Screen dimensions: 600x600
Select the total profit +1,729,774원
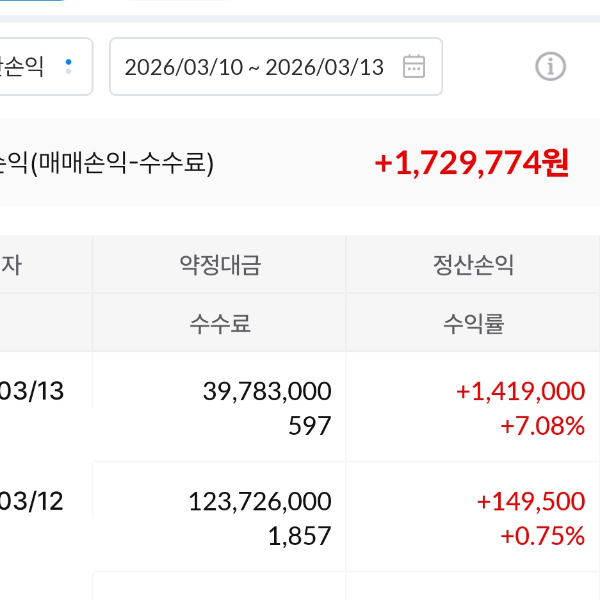click(x=472, y=163)
